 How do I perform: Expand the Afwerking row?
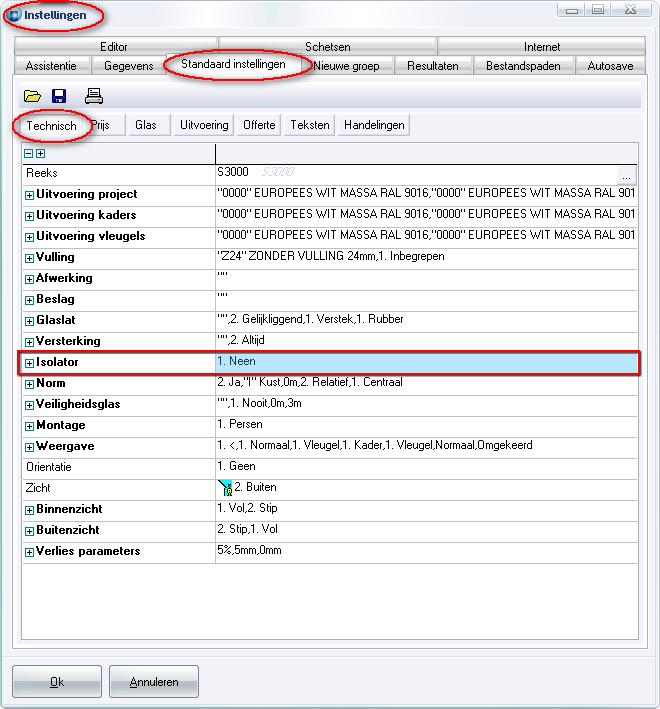[x=29, y=279]
